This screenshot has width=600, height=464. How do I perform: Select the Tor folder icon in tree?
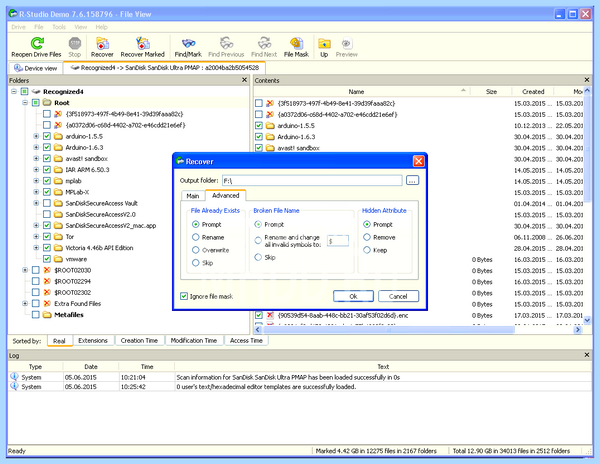tap(58, 237)
